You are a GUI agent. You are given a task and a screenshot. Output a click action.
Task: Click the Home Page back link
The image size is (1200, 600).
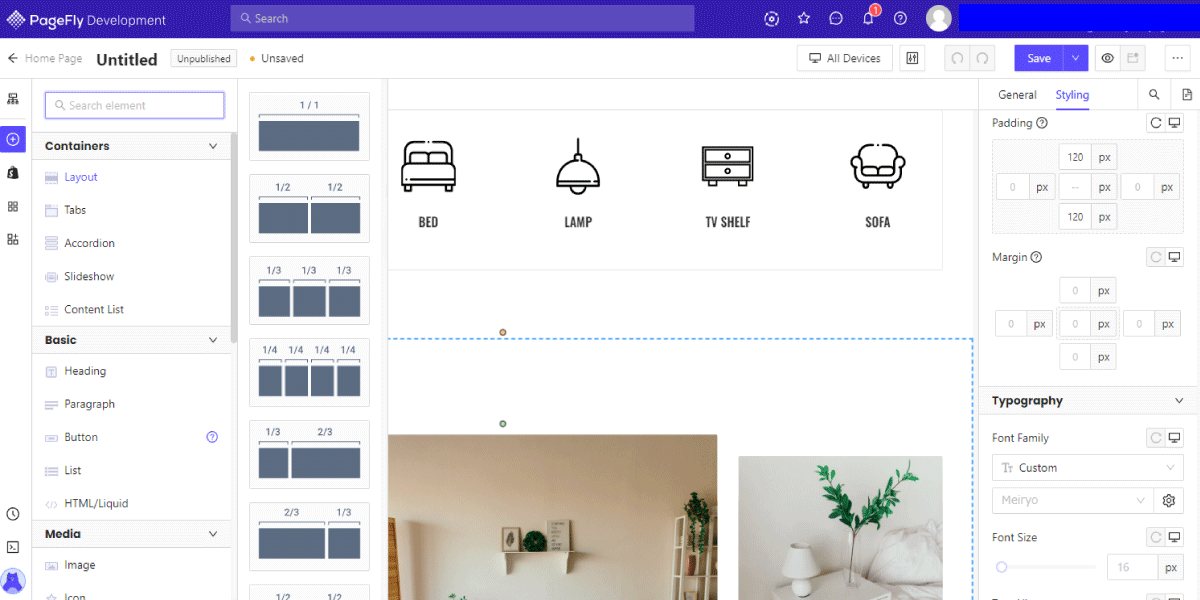click(x=54, y=59)
